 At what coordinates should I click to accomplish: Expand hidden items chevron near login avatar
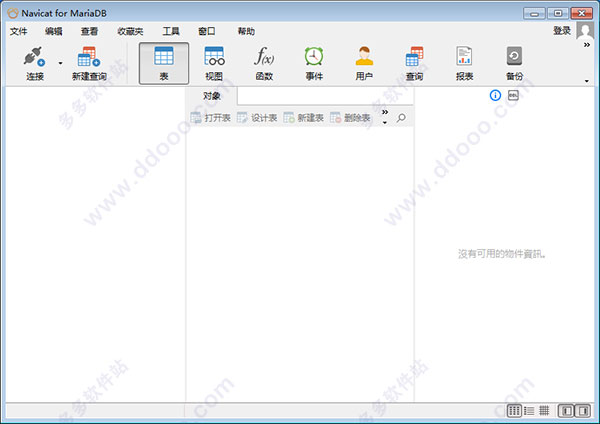pos(587,45)
